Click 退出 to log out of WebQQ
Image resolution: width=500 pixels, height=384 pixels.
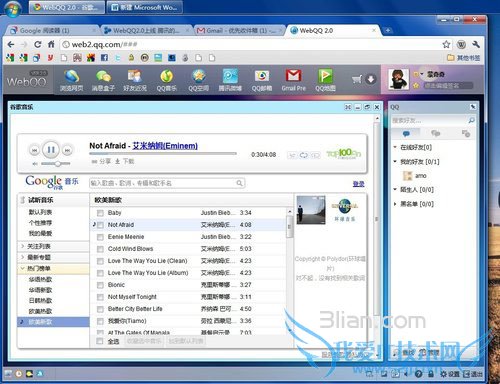[x=473, y=374]
